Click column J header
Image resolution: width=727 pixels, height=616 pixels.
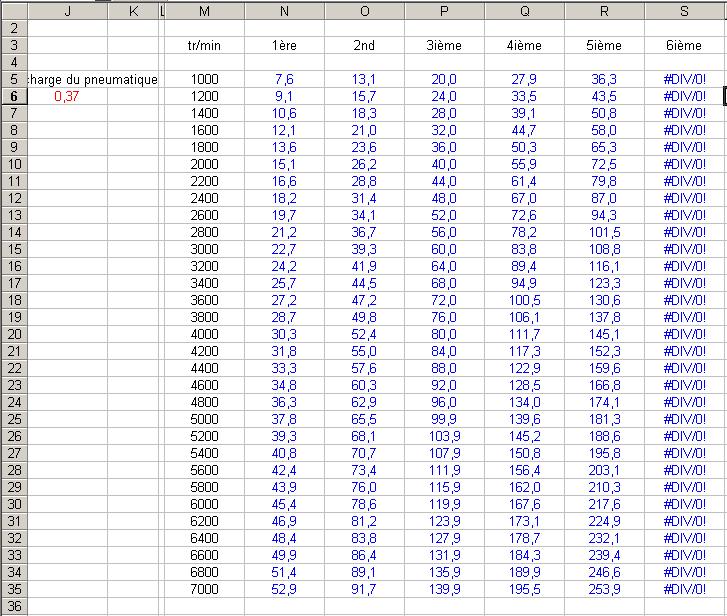(x=66, y=11)
